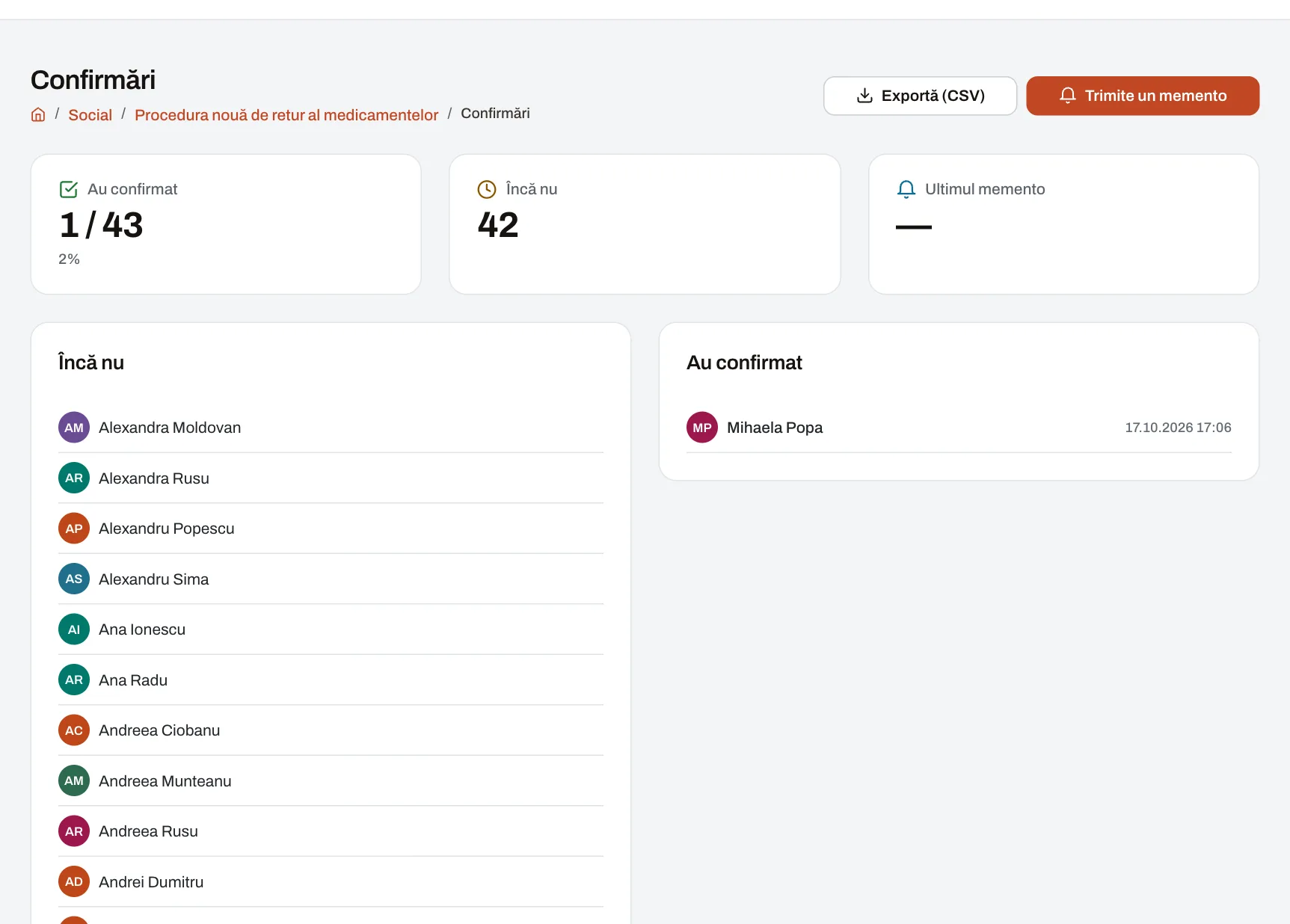Select the name 'Alexandra Rusu'
Image resolution: width=1290 pixels, height=924 pixels.
coord(154,478)
